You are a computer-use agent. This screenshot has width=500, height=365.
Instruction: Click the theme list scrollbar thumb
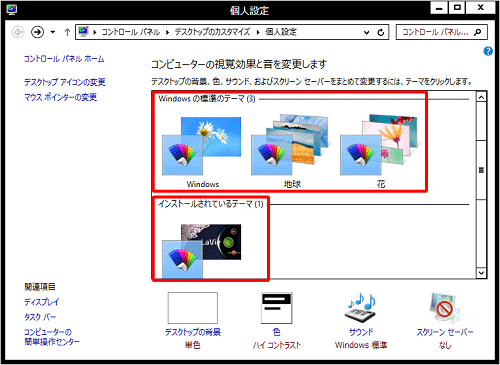coord(481,170)
